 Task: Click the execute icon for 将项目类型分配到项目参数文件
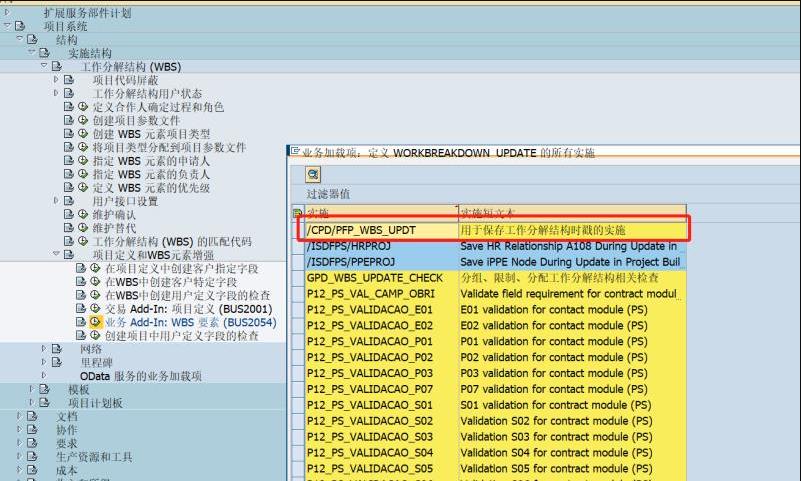tap(83, 147)
